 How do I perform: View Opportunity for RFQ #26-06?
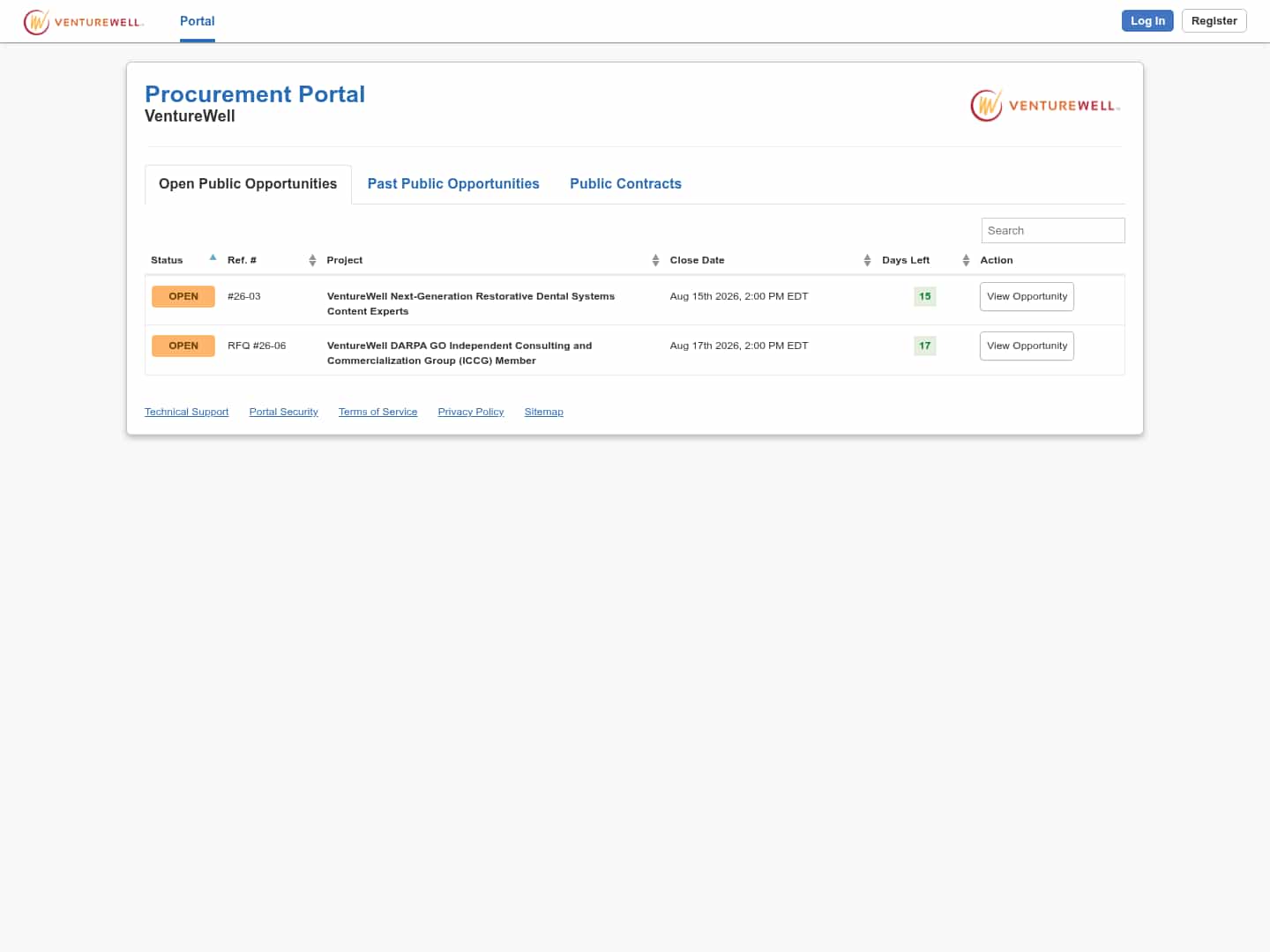tap(1027, 346)
